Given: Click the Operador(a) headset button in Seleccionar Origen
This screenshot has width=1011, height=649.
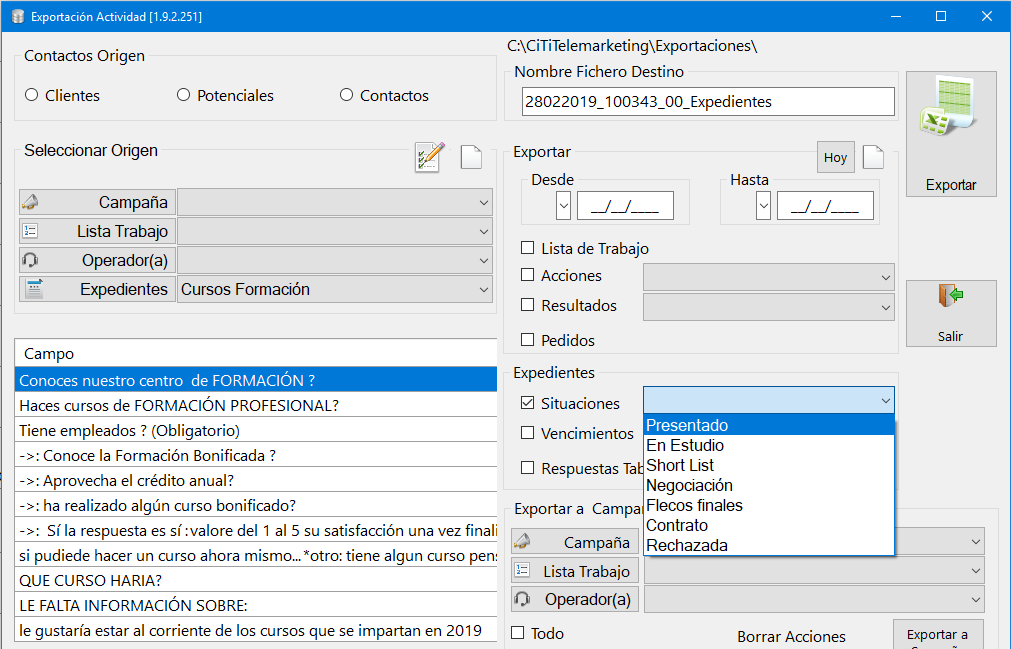Looking at the screenshot, I should coord(97,260).
